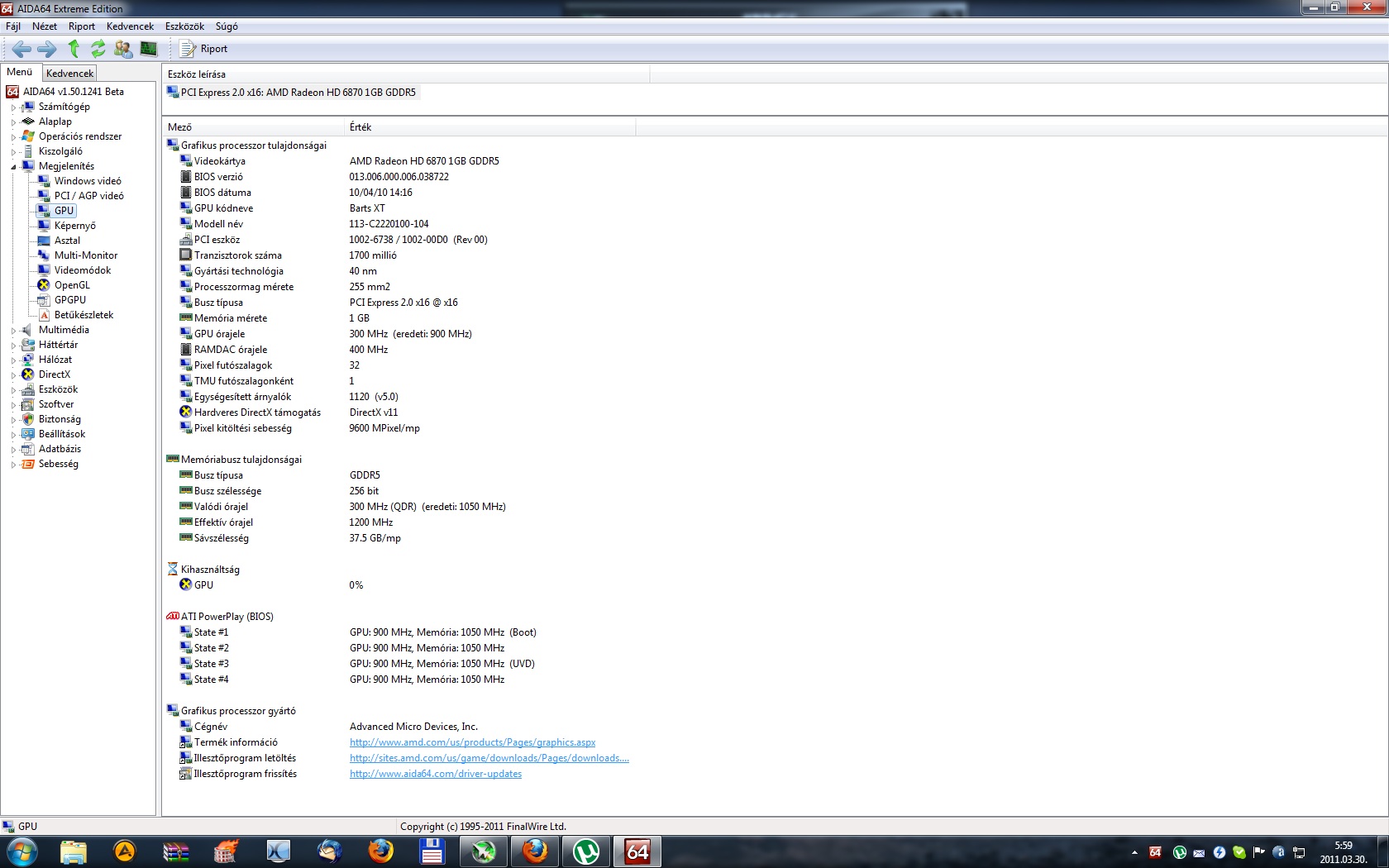Image resolution: width=1389 pixels, height=868 pixels.
Task: Open the Fájl menu
Action: click(13, 26)
